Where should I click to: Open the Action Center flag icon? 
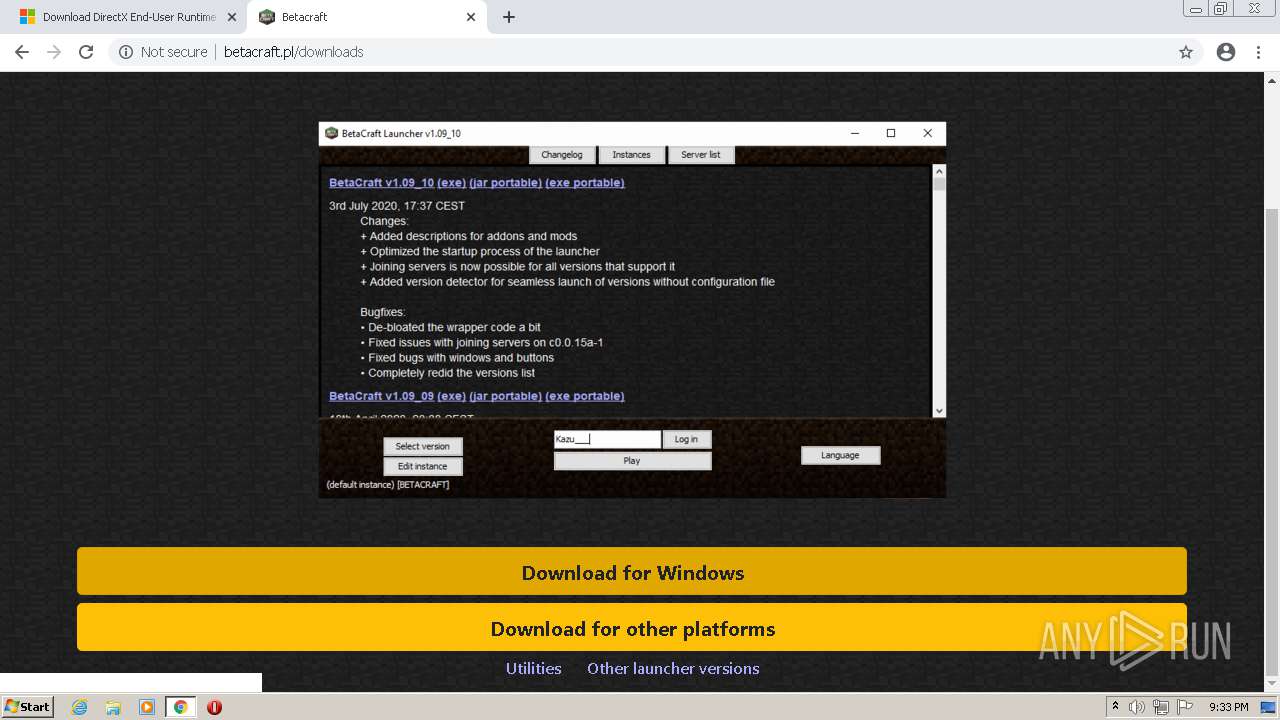[1185, 707]
